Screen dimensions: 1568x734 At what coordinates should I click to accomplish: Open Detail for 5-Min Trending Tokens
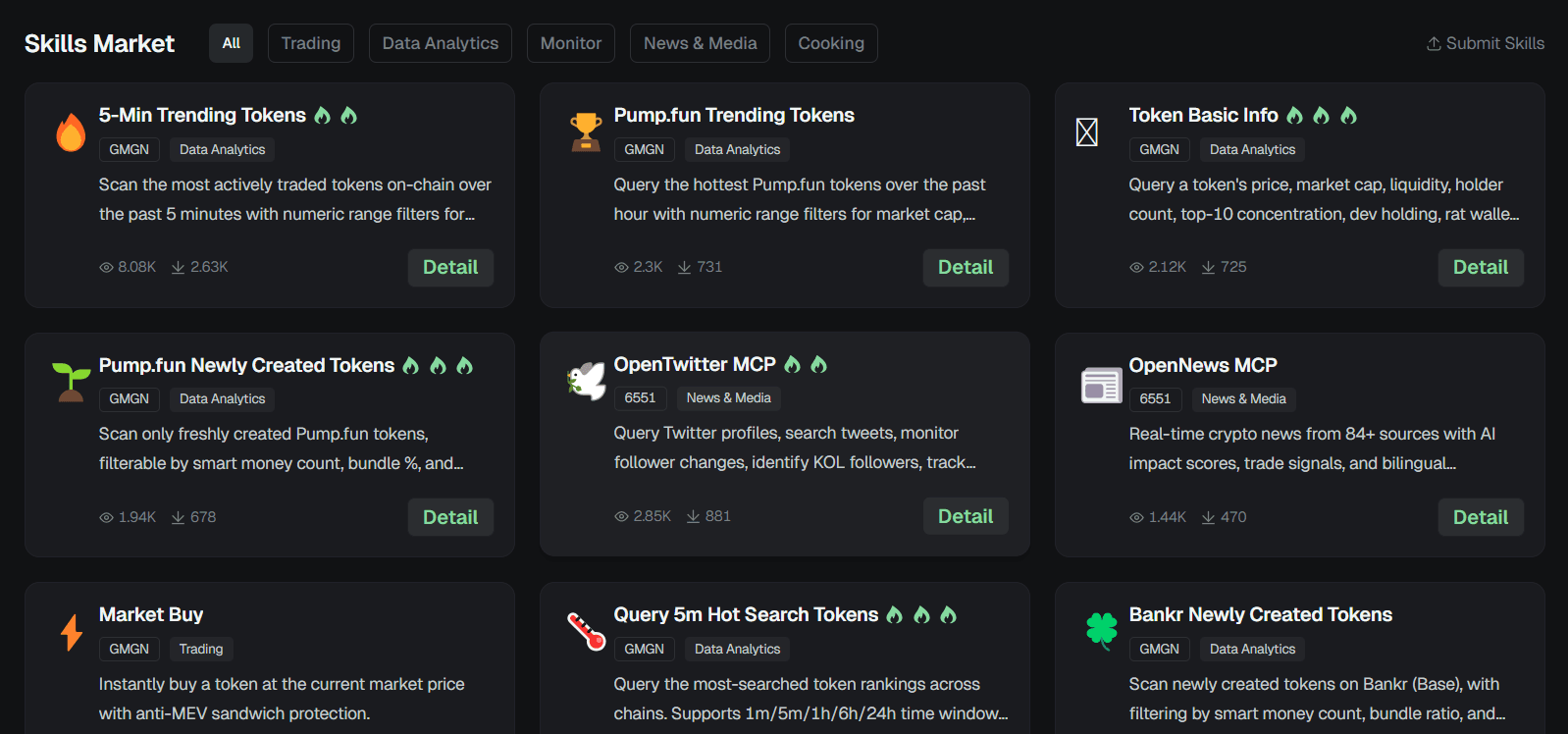point(450,268)
